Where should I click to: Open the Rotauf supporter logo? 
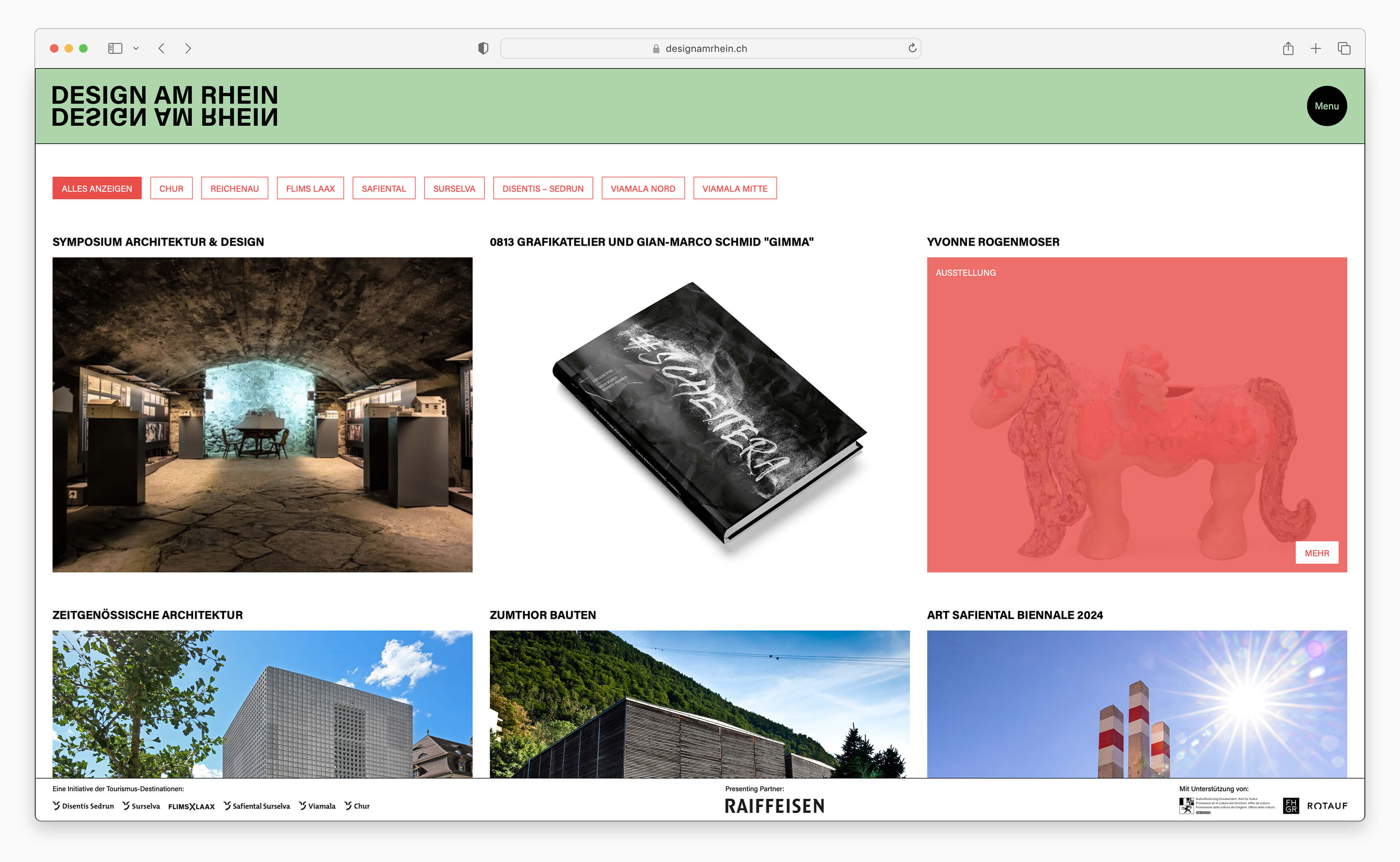(x=1327, y=806)
